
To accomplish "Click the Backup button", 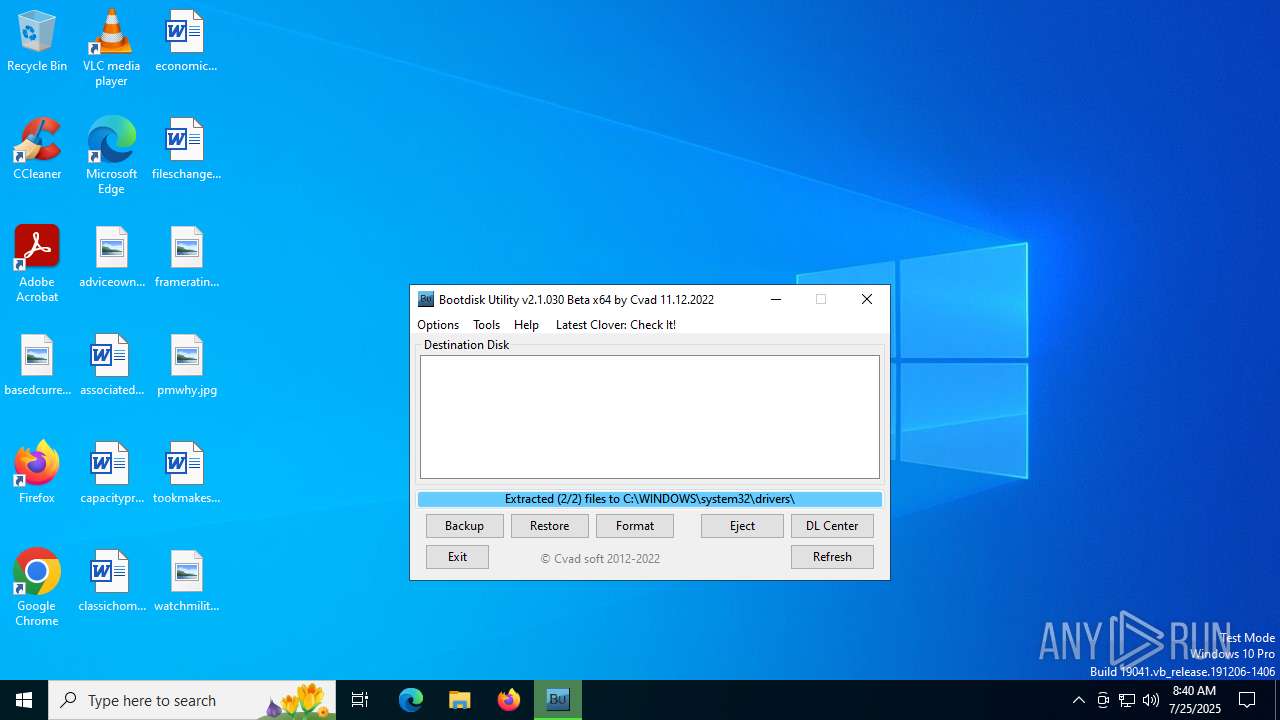I will tap(464, 526).
